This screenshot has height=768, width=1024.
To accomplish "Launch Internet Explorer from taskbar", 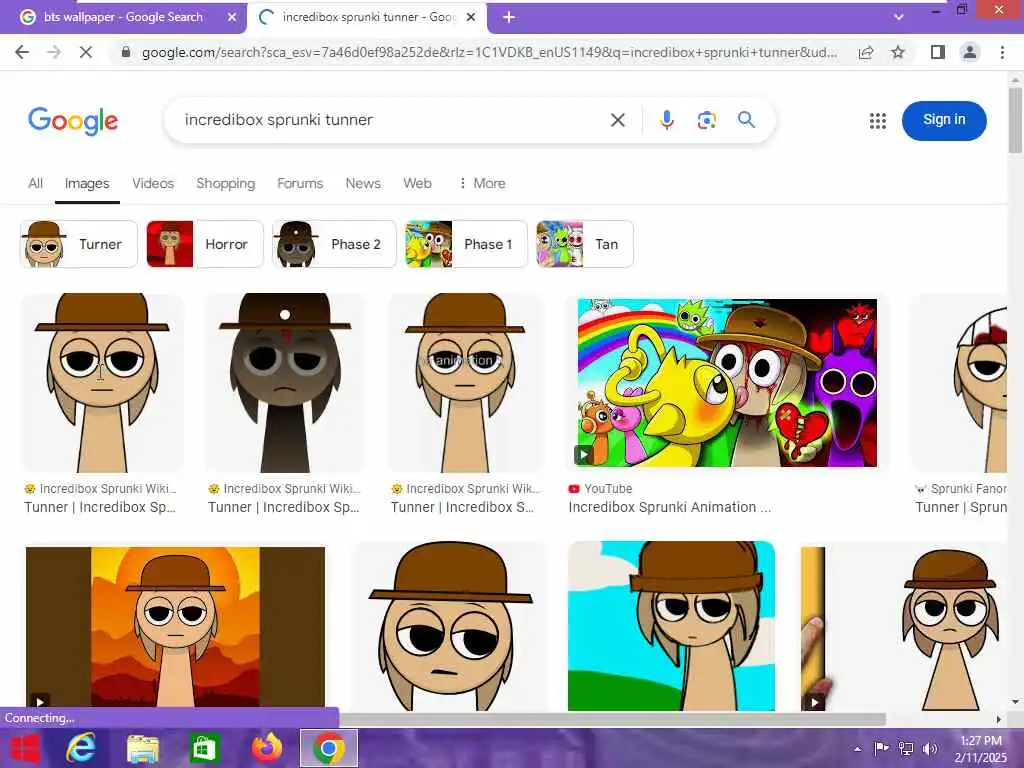I will (81, 748).
